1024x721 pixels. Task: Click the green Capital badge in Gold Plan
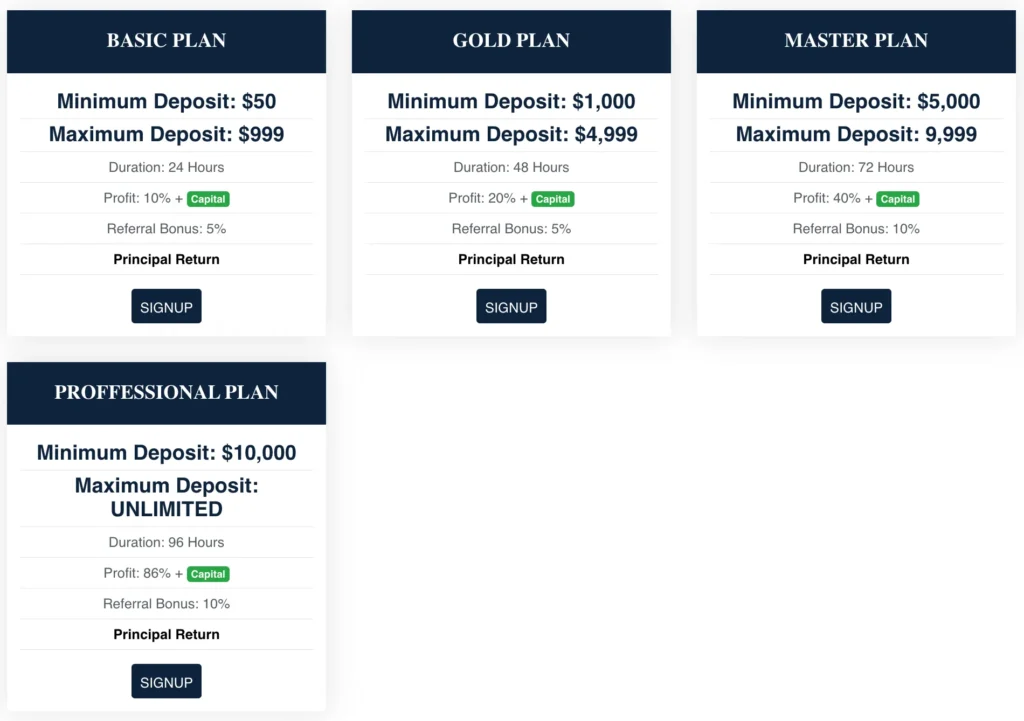click(x=553, y=199)
